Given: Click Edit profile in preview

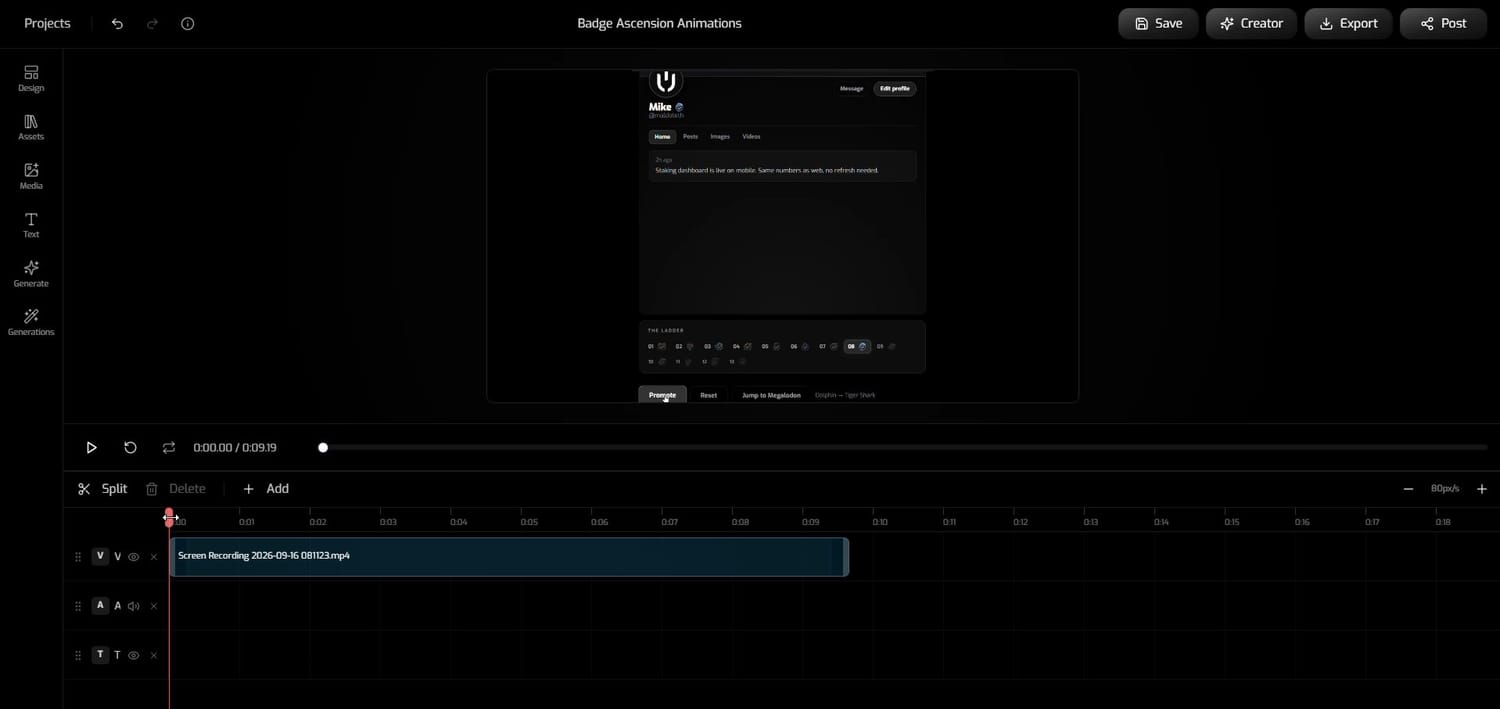Looking at the screenshot, I should tap(894, 88).
